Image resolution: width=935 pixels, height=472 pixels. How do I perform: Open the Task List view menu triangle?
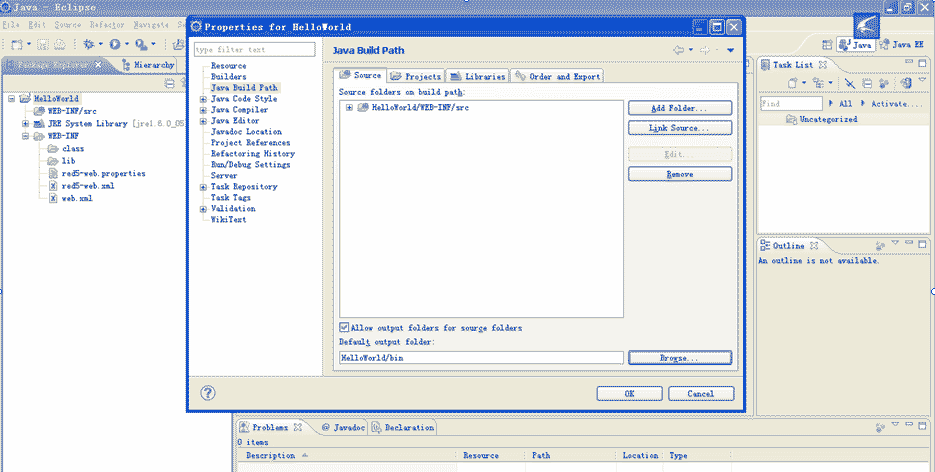click(923, 80)
